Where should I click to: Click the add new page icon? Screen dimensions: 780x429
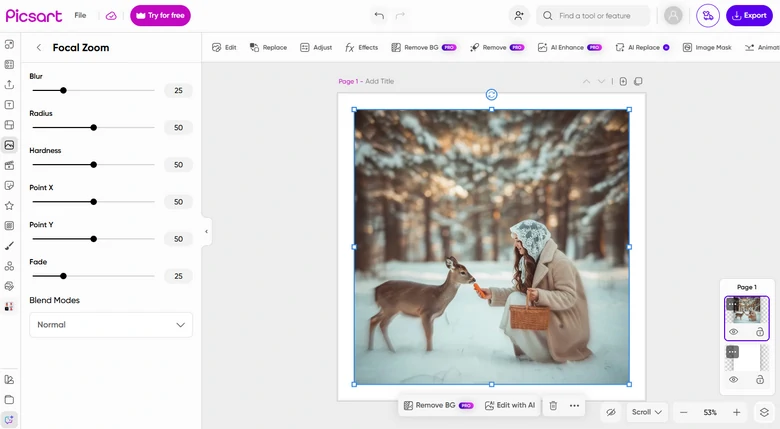point(623,81)
